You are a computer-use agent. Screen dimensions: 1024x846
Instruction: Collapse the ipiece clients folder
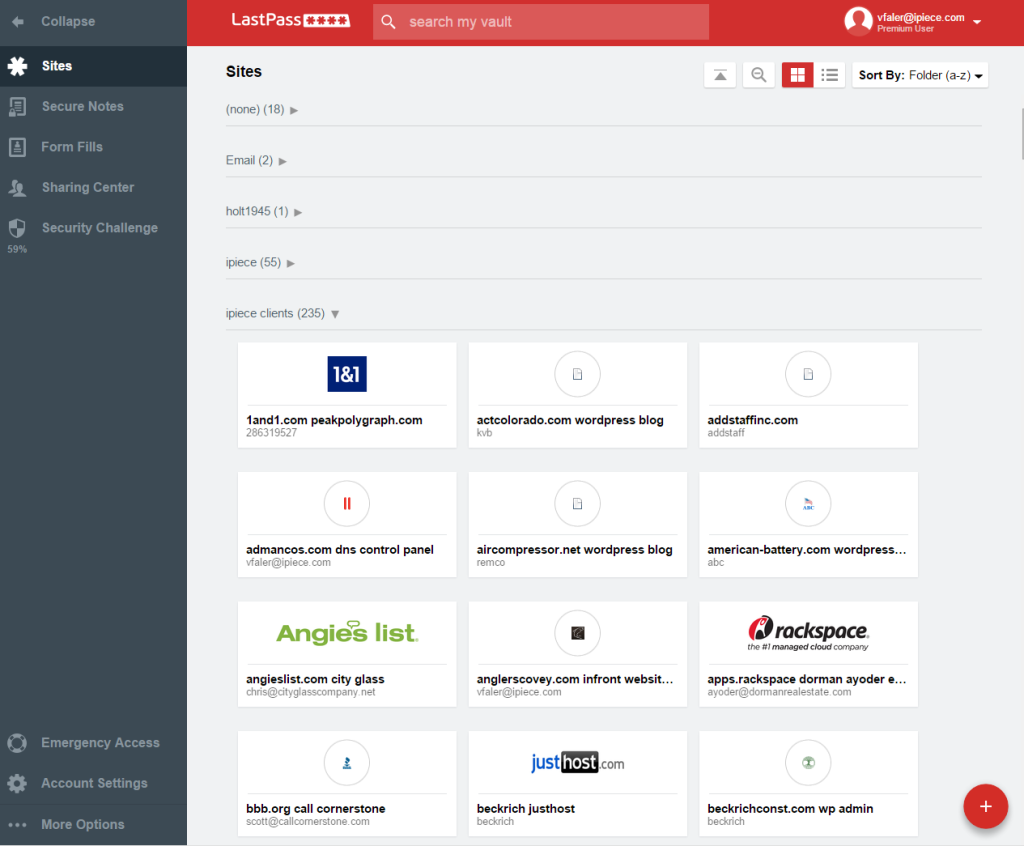335,314
